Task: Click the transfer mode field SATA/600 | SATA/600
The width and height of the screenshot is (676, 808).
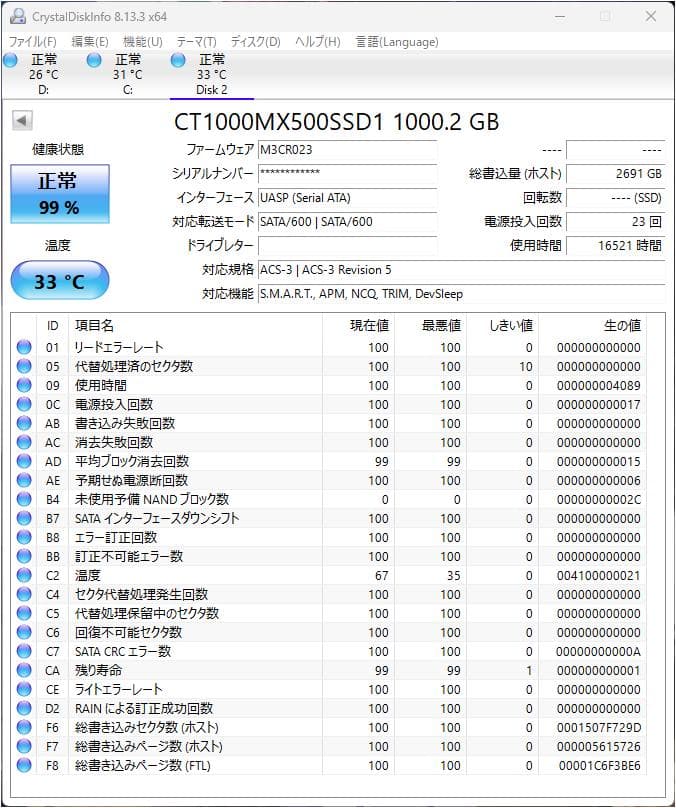Action: 347,222
